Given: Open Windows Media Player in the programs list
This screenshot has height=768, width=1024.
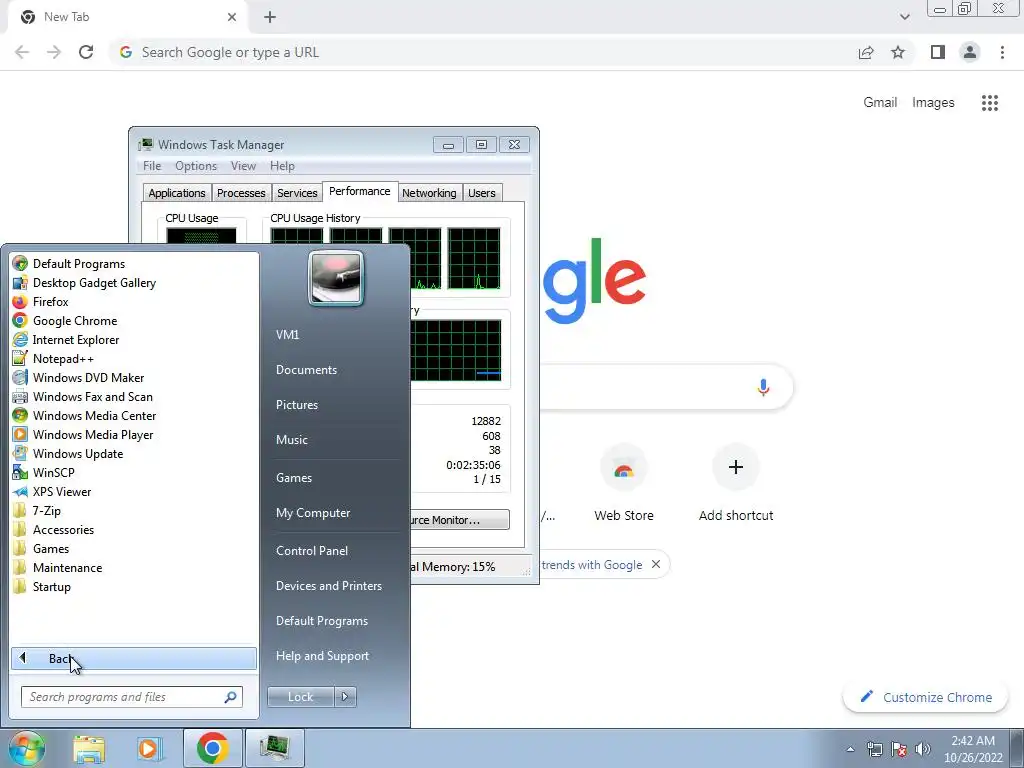Looking at the screenshot, I should click(83, 434).
